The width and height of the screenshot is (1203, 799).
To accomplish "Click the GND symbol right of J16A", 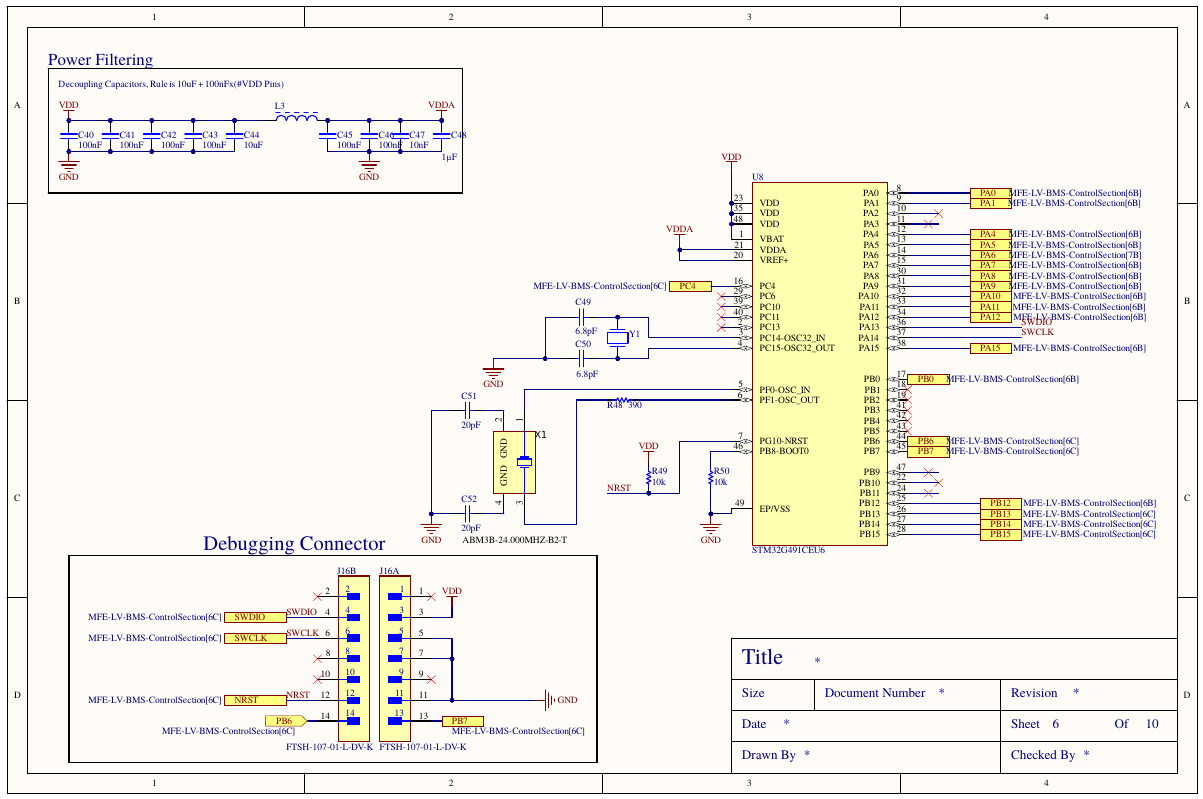I will [x=562, y=699].
